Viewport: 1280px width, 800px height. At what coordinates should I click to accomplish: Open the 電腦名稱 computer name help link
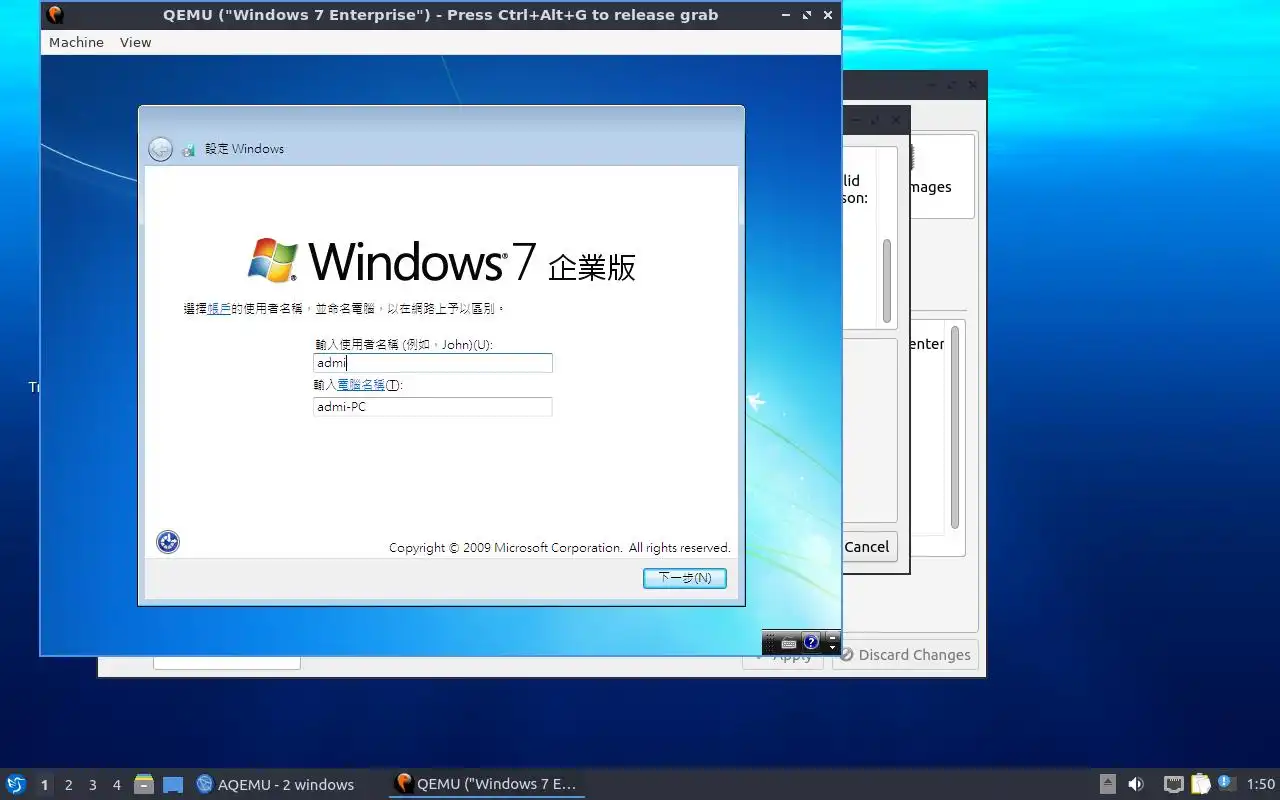click(x=360, y=385)
